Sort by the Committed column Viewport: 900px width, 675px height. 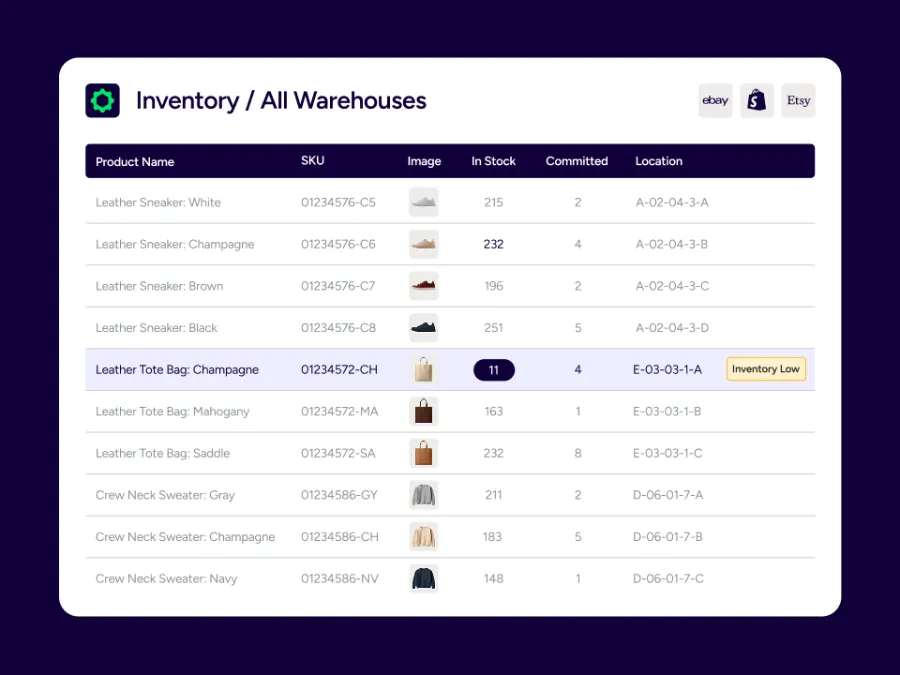[x=576, y=161]
